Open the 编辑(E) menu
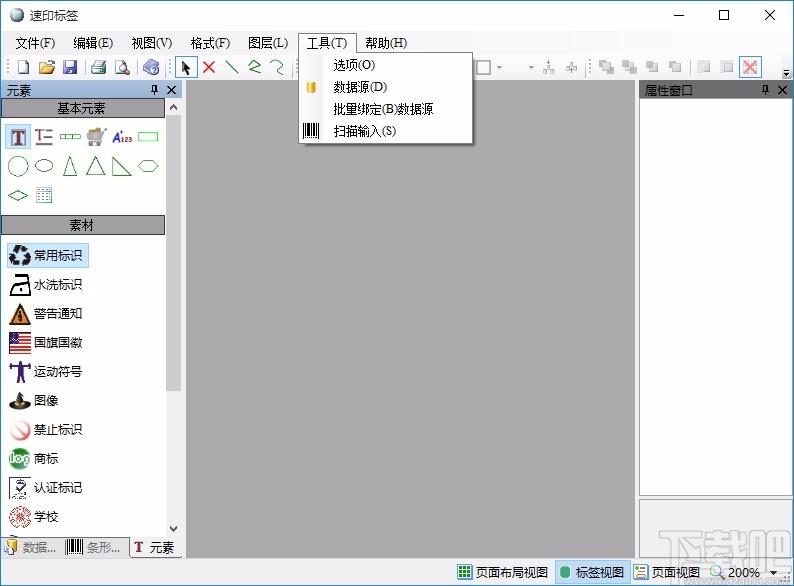The height and width of the screenshot is (586, 794). (93, 43)
